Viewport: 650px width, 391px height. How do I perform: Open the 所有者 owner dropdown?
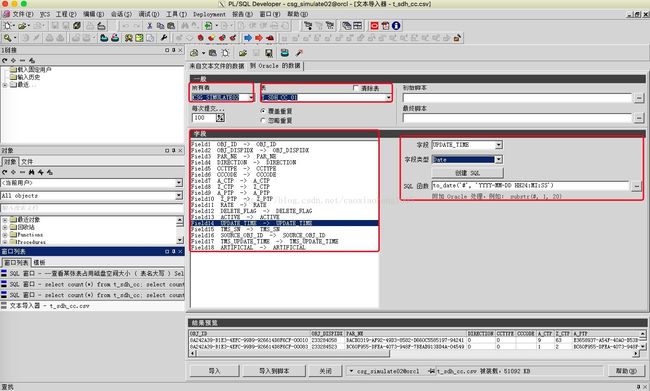click(251, 97)
